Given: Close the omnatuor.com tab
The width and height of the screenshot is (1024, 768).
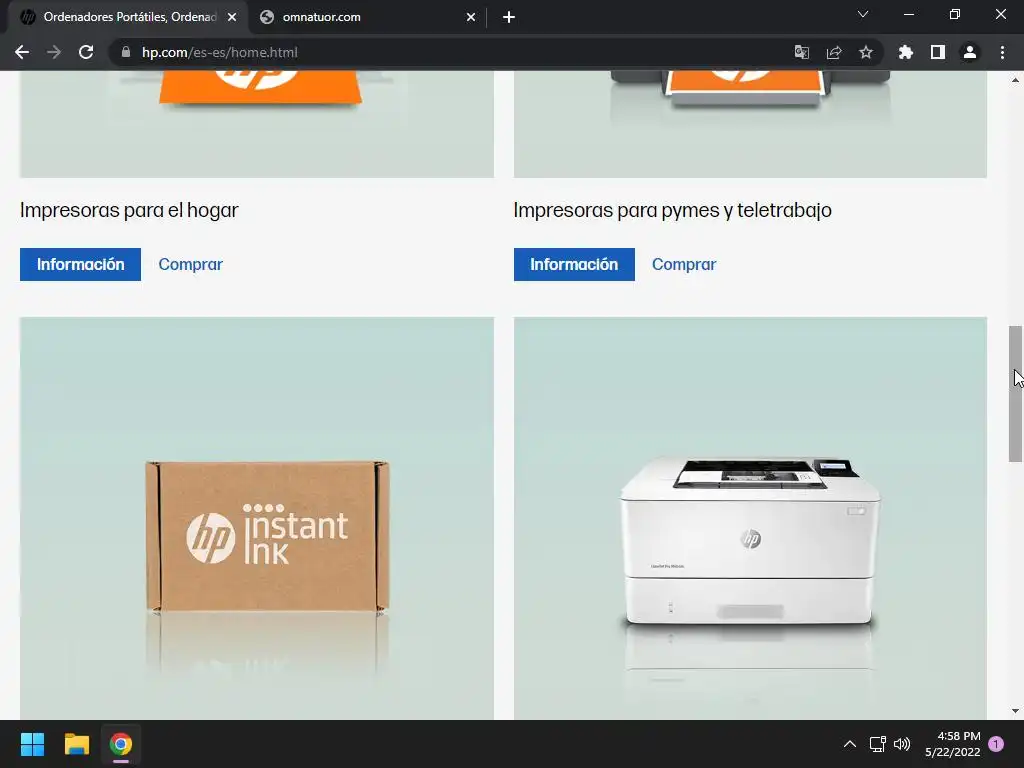Looking at the screenshot, I should point(470,17).
